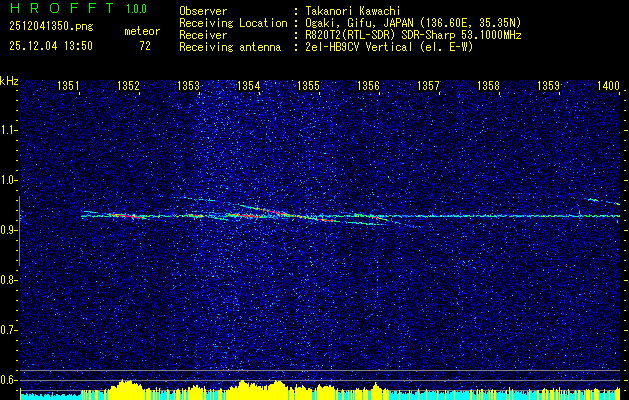
Task: Click the Observer field label
Action: 203,11
